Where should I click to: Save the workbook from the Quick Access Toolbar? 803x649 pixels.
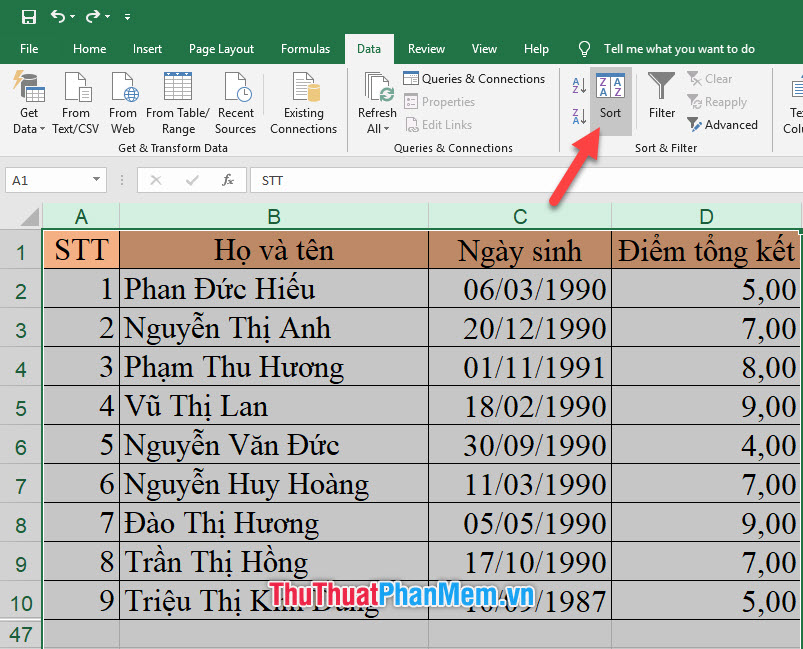tap(28, 16)
